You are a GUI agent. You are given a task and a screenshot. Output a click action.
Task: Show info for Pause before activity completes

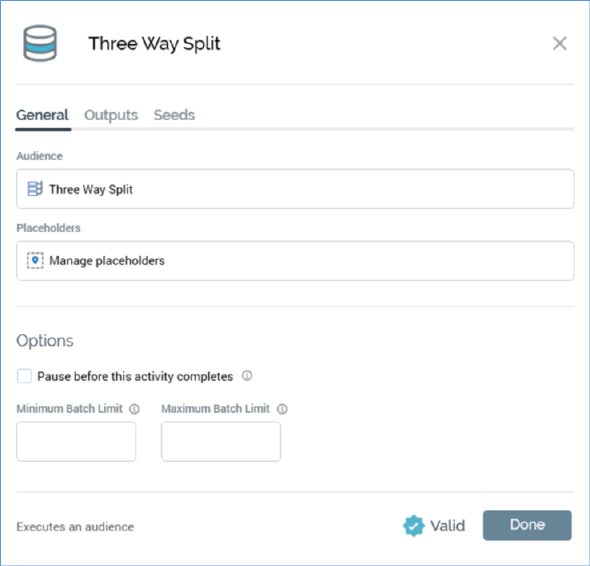click(247, 376)
